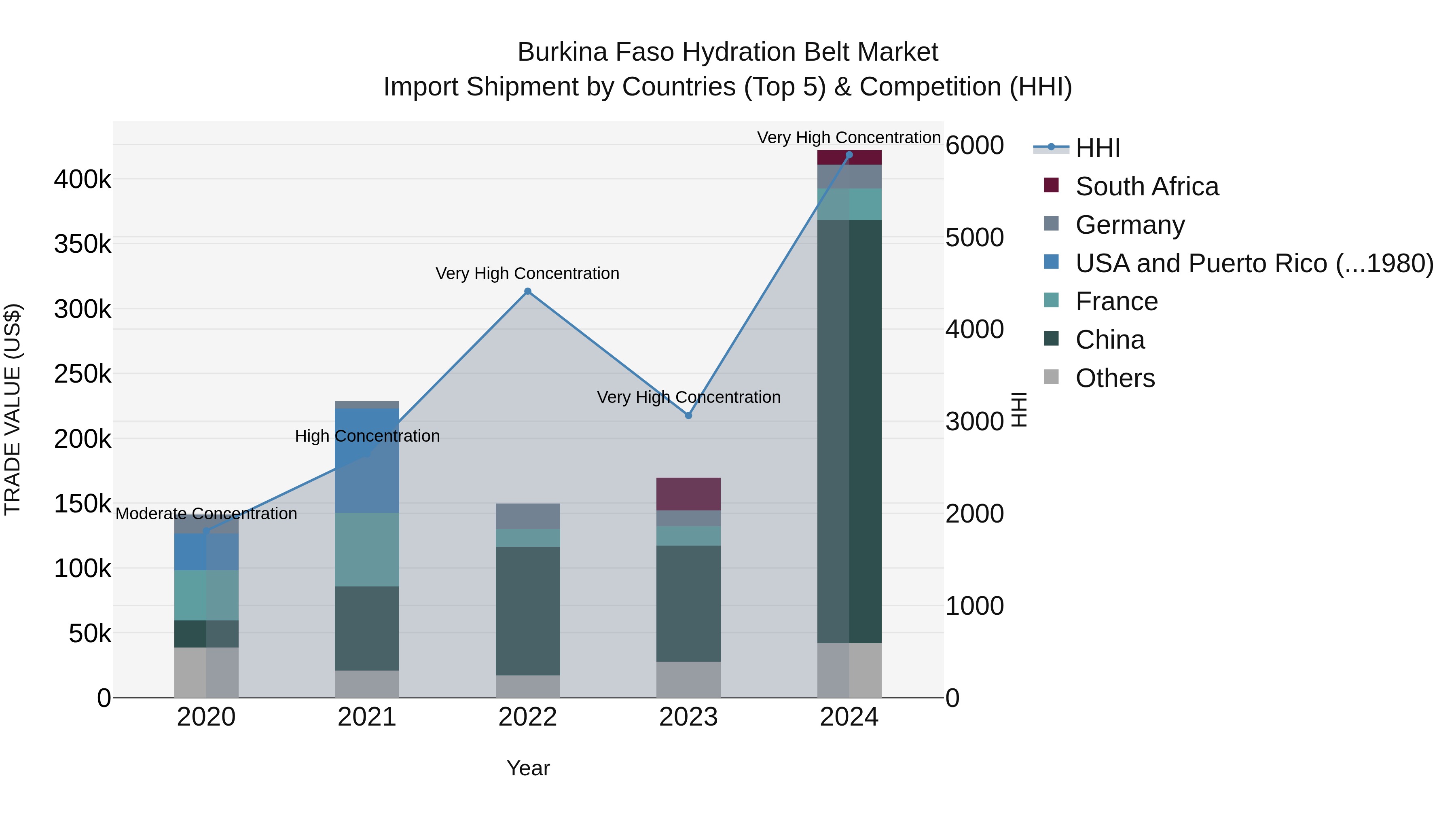The width and height of the screenshot is (1456, 819).
Task: Click the 'Moderate Concentration' annotation
Action: tap(206, 514)
